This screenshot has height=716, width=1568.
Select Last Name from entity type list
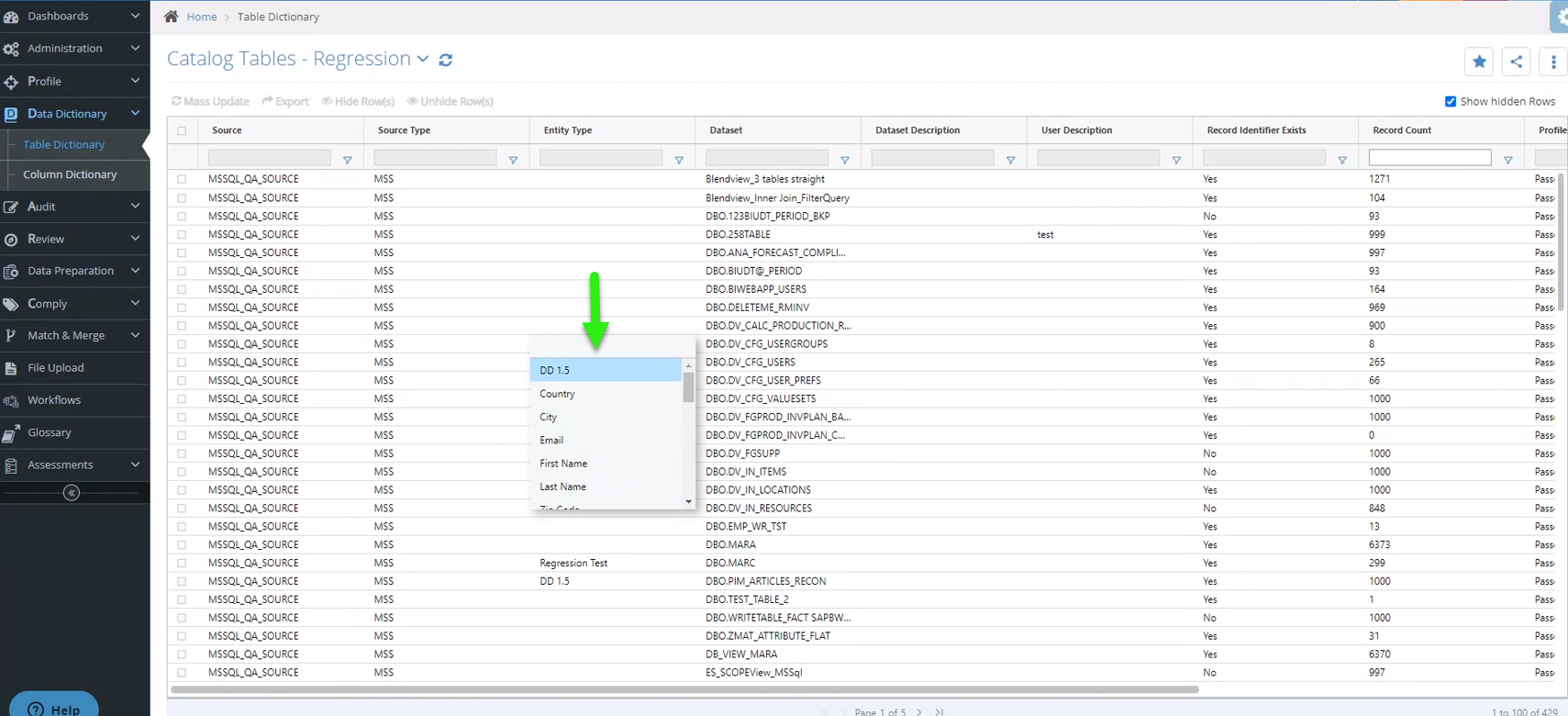(606, 487)
